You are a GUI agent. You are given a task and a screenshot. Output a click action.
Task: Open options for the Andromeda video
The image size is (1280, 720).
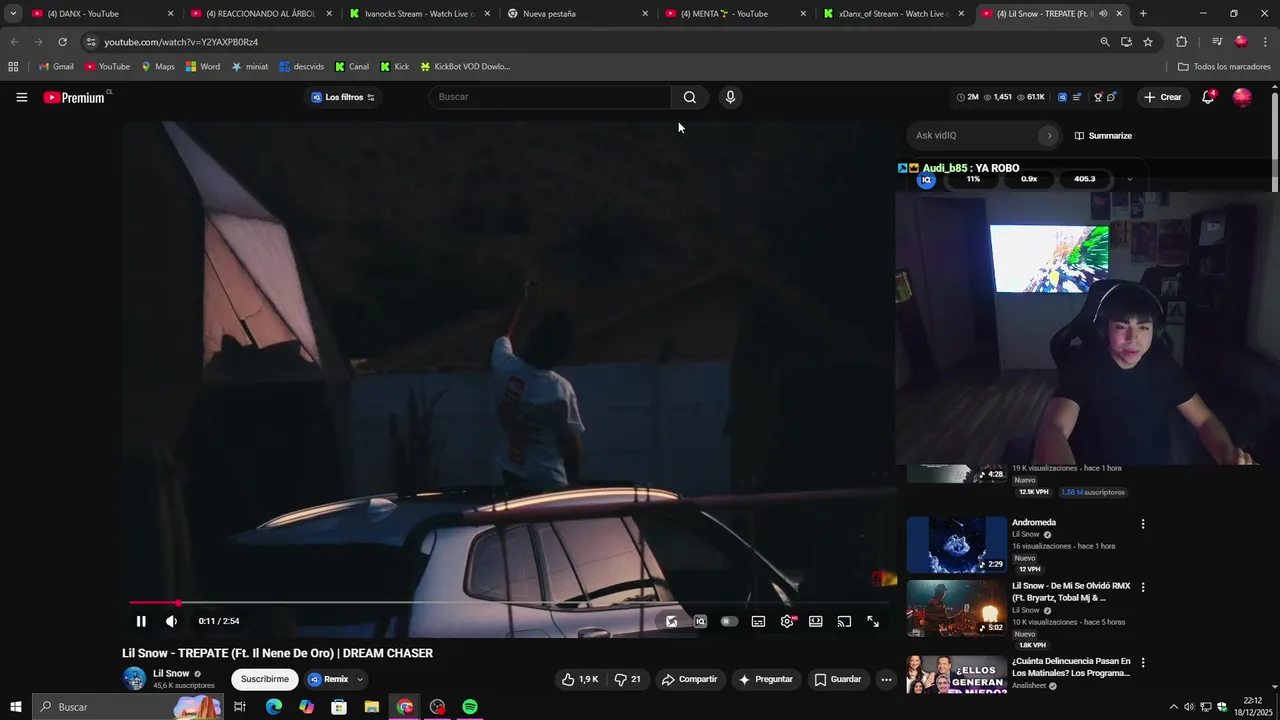click(1143, 524)
